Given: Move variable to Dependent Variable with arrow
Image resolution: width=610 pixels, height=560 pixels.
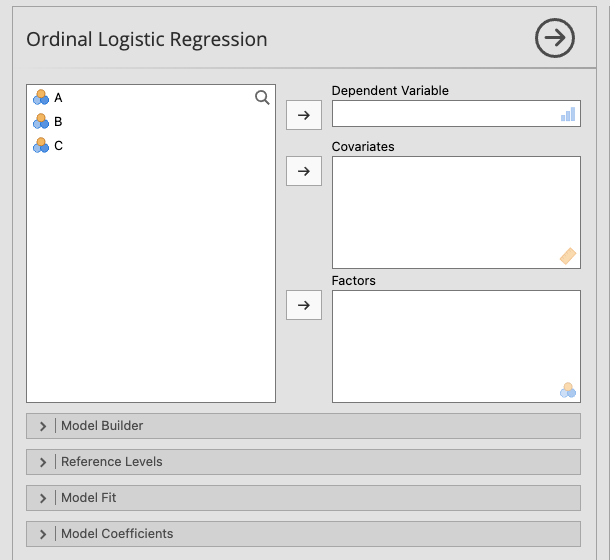Looking at the screenshot, I should (304, 115).
